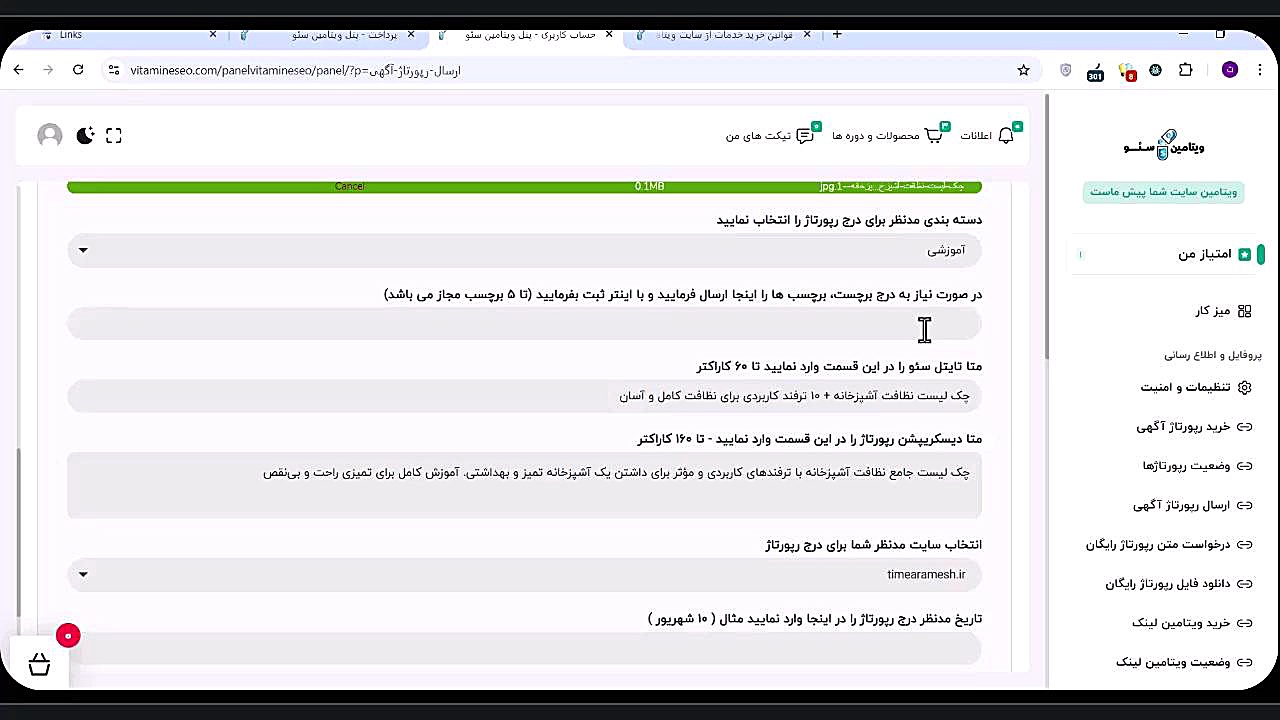Open category dropdown showing آموزشی

click(x=524, y=250)
